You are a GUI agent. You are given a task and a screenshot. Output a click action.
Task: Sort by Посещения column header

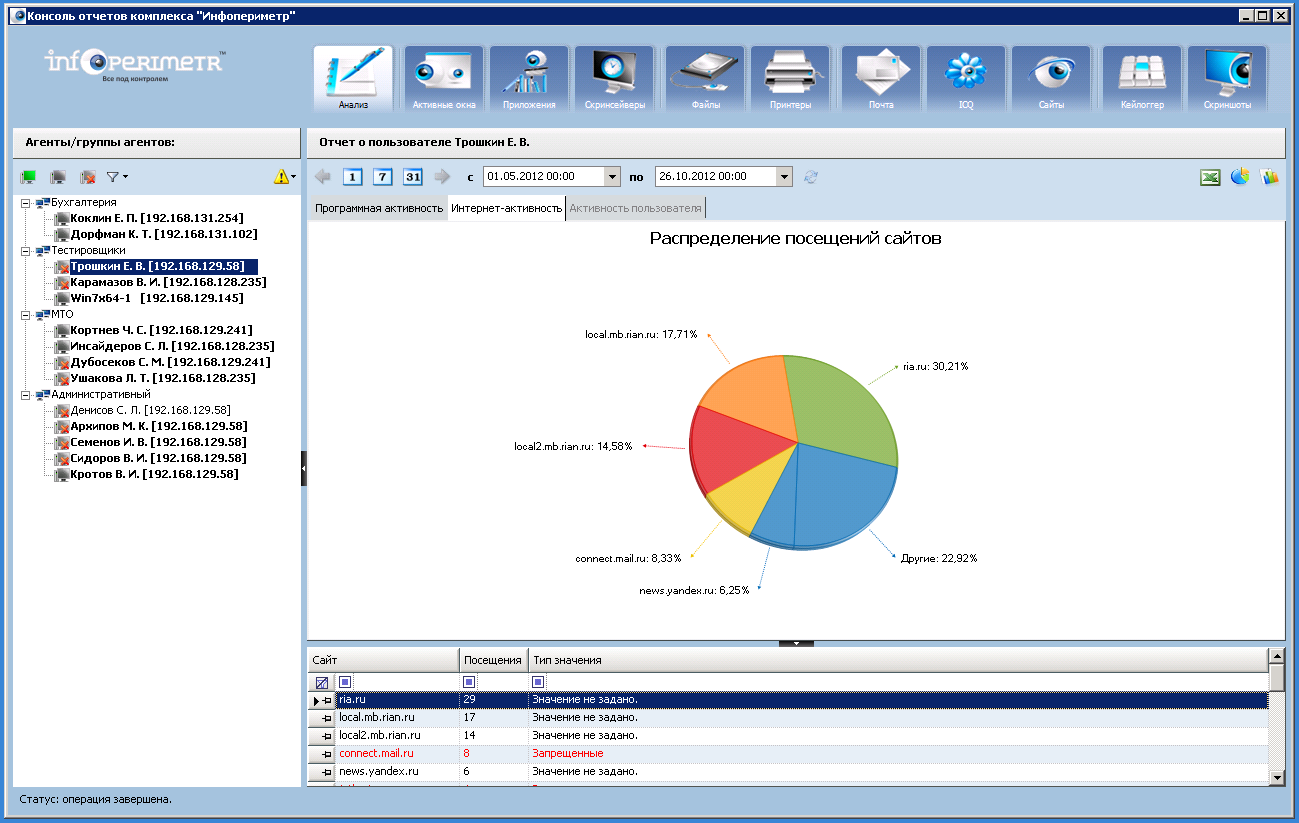492,660
